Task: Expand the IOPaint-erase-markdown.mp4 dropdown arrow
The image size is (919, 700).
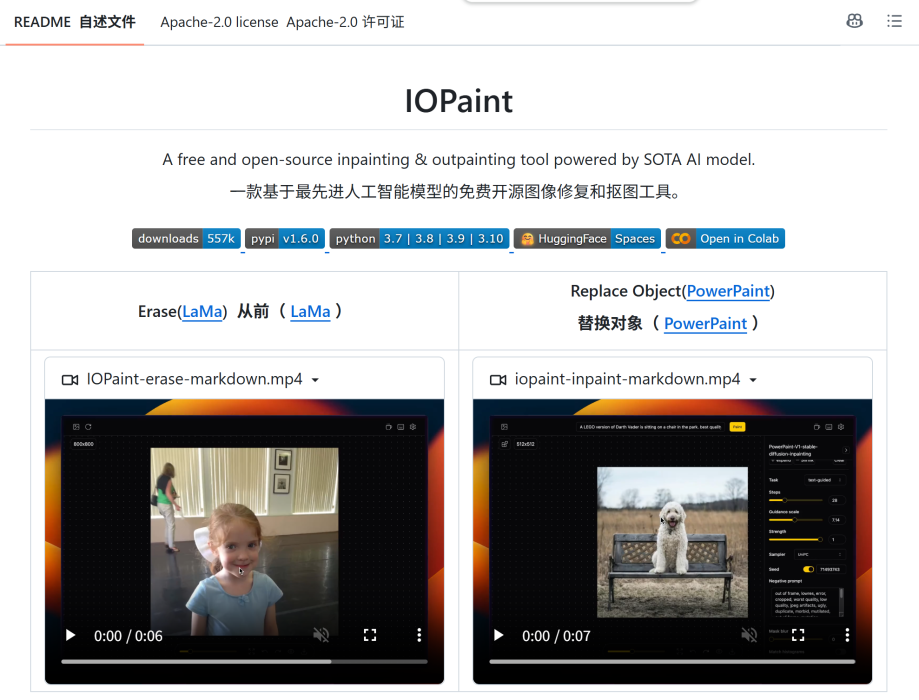Action: [x=315, y=380]
